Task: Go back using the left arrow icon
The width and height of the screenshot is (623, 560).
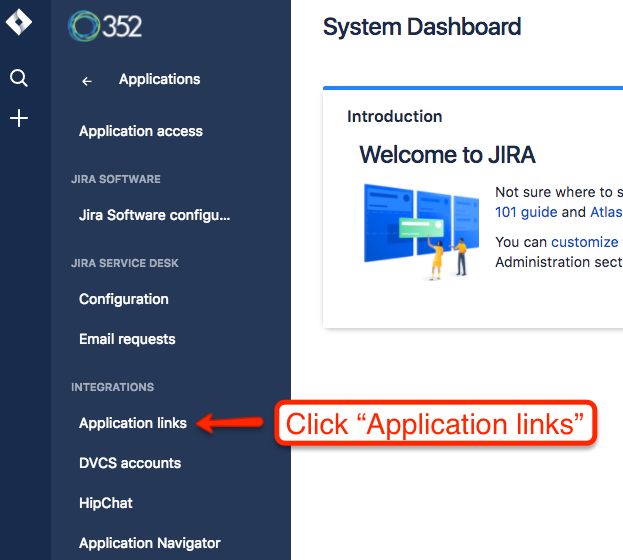Action: point(87,81)
